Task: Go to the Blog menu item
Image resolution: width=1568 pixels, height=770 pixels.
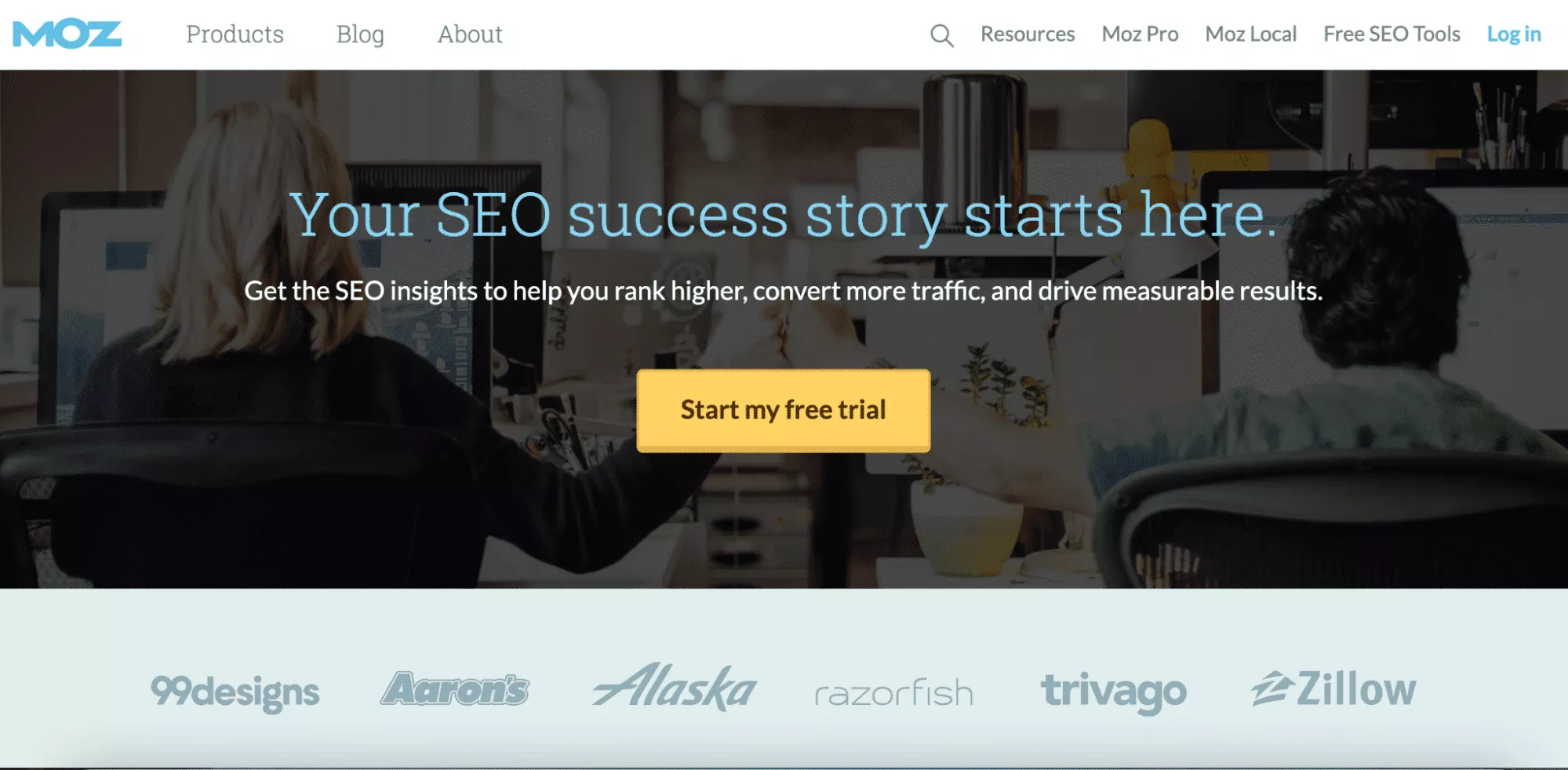Action: click(360, 35)
